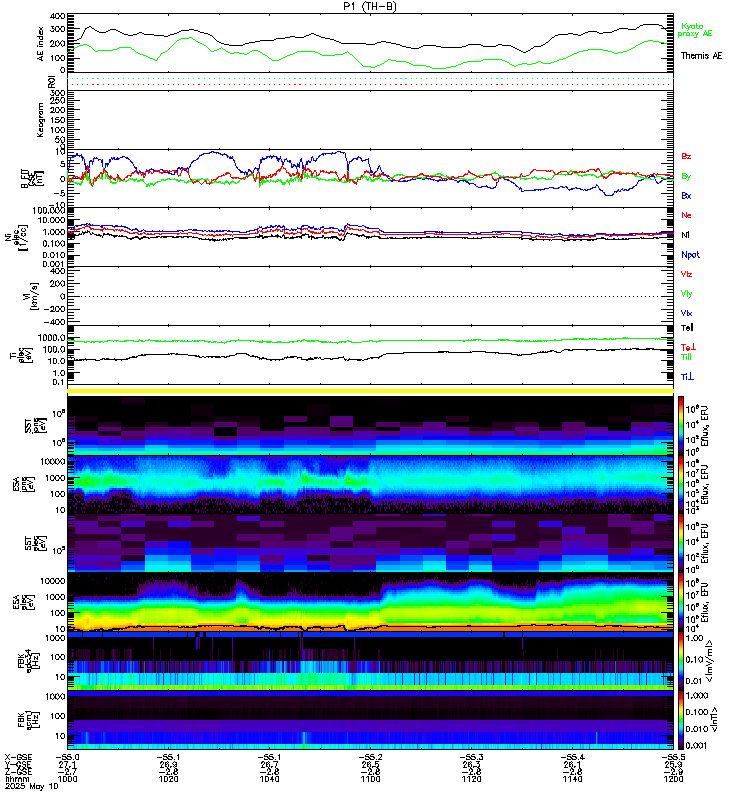
Task: Click the red Viz velocity legend label
Action: [x=686, y=274]
